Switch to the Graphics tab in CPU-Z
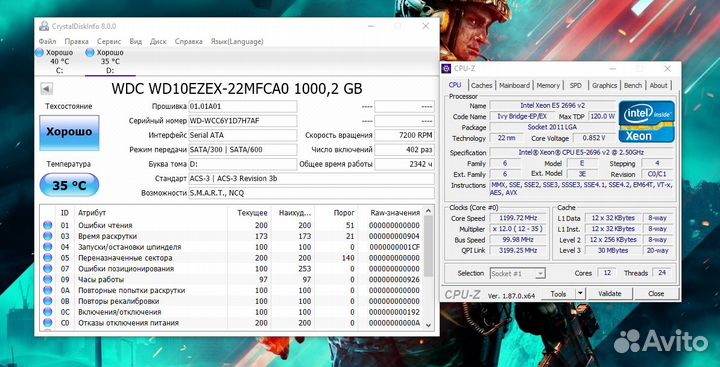Image resolution: width=720 pixels, height=367 pixels. 604,85
